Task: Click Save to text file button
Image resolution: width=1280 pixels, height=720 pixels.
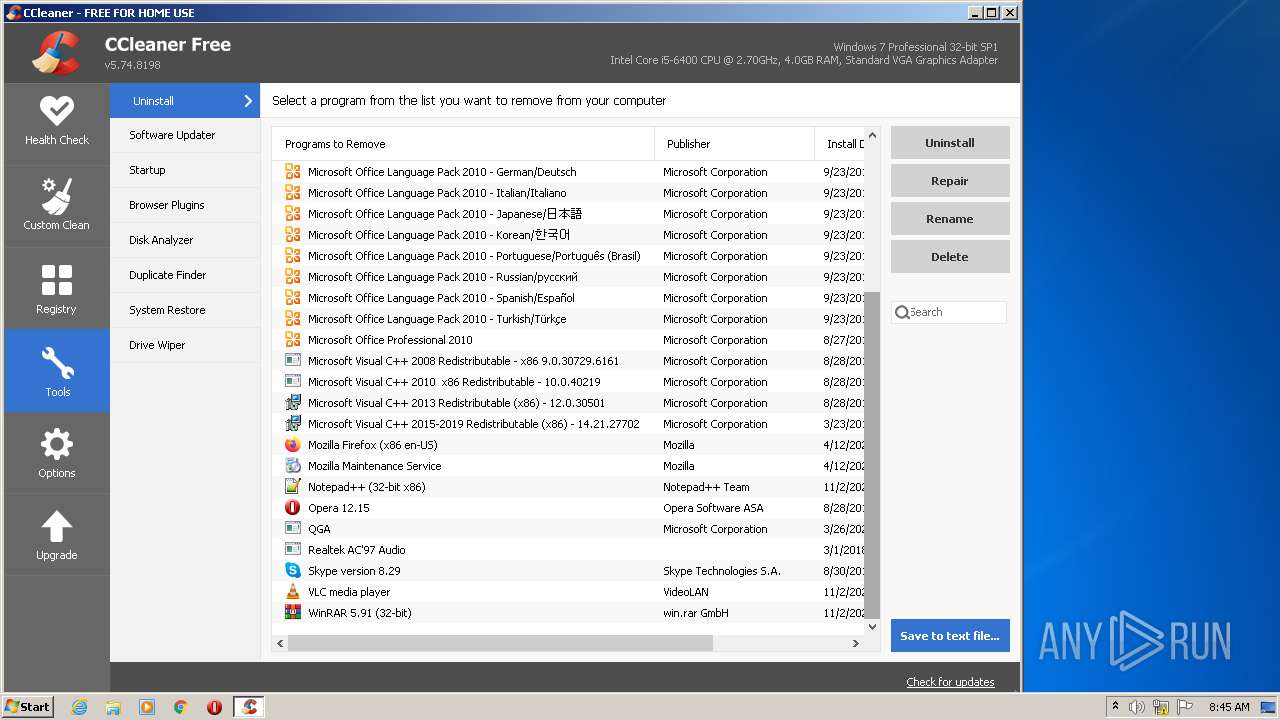Action: (950, 636)
